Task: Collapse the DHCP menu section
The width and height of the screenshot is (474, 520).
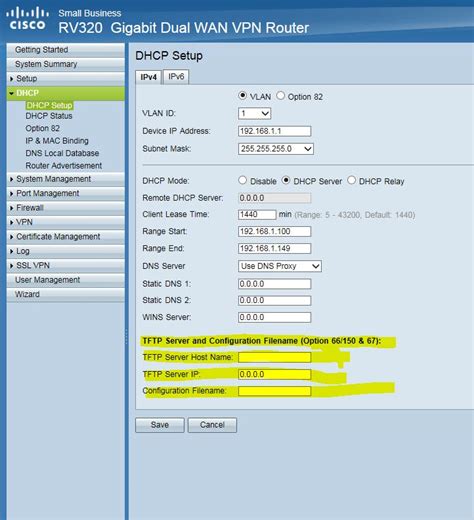Action: (66, 93)
